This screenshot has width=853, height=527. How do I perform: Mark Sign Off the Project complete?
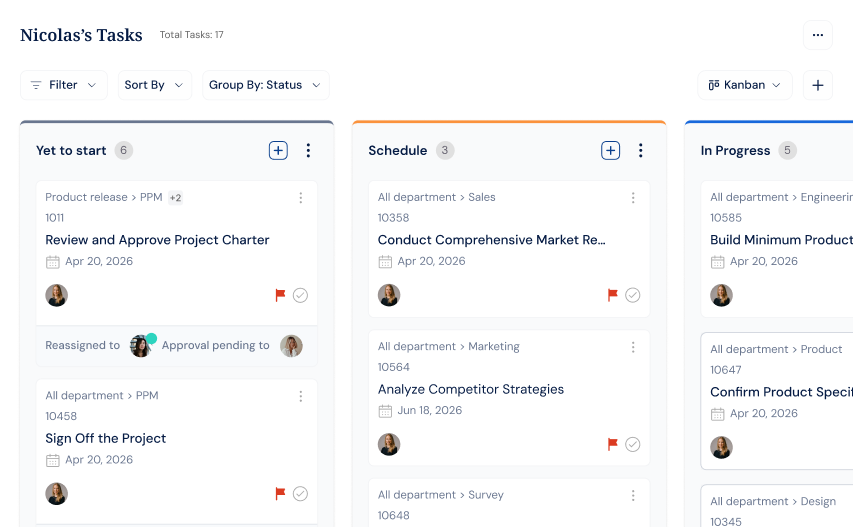pos(300,494)
